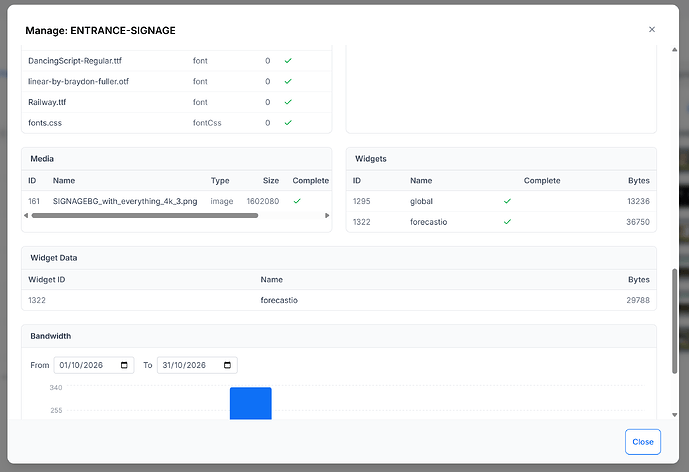Click the Media section heading

click(x=42, y=159)
